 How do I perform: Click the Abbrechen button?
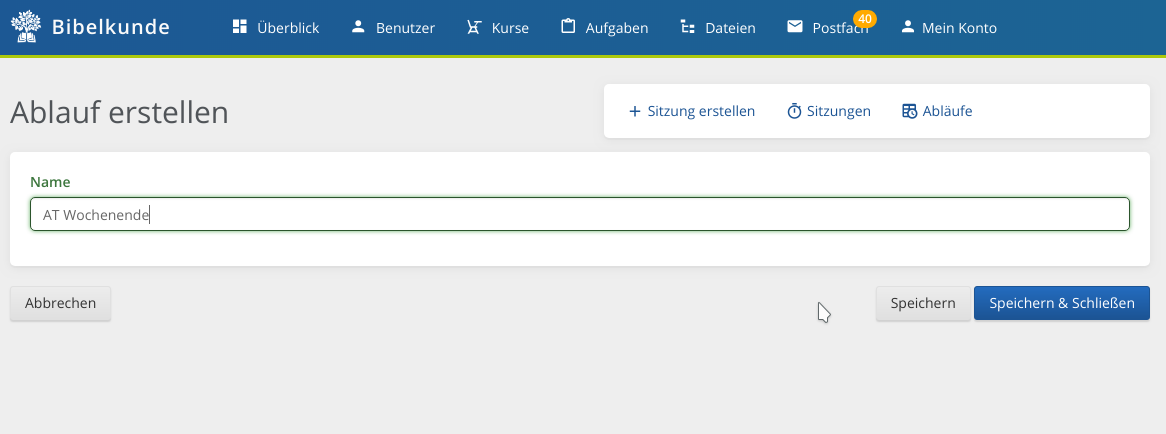tap(60, 303)
